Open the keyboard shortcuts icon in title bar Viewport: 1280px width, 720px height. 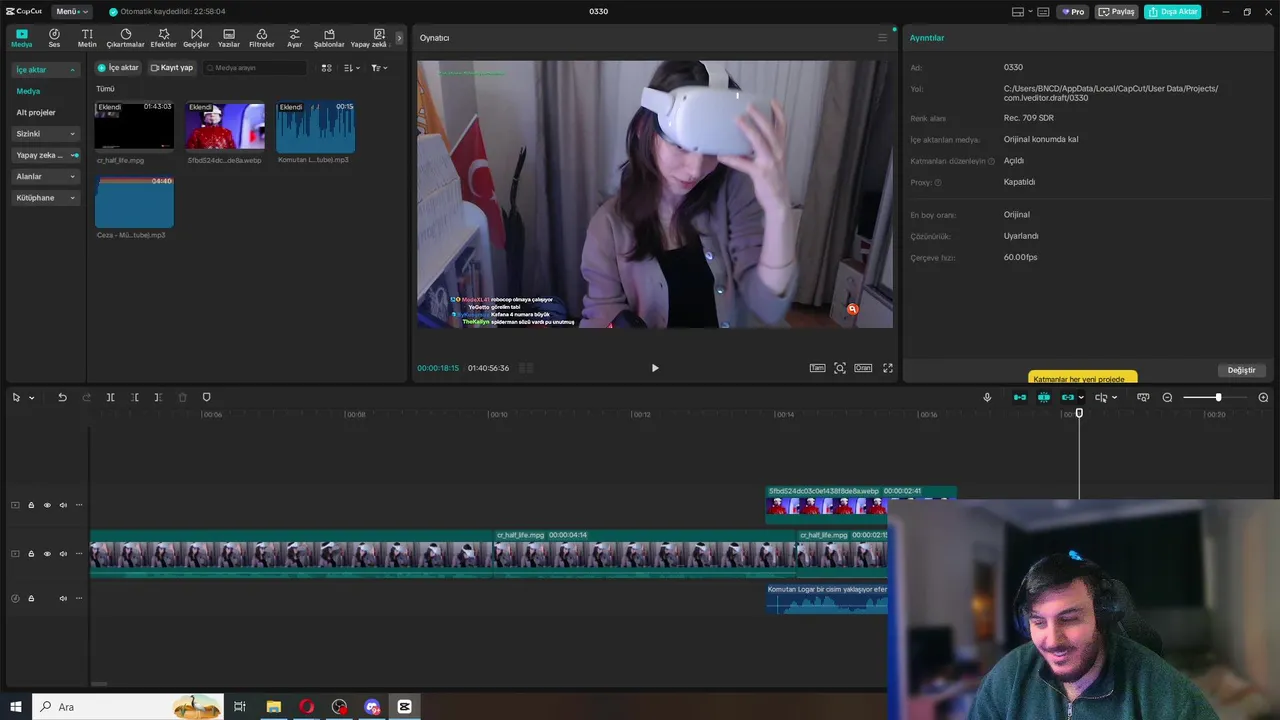pos(1043,12)
